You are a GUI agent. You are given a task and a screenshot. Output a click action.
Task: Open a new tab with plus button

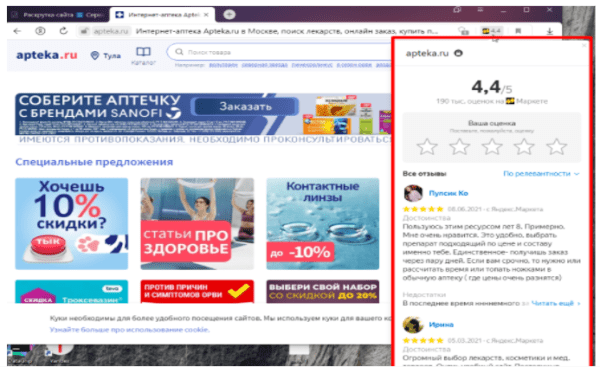[x=229, y=15]
